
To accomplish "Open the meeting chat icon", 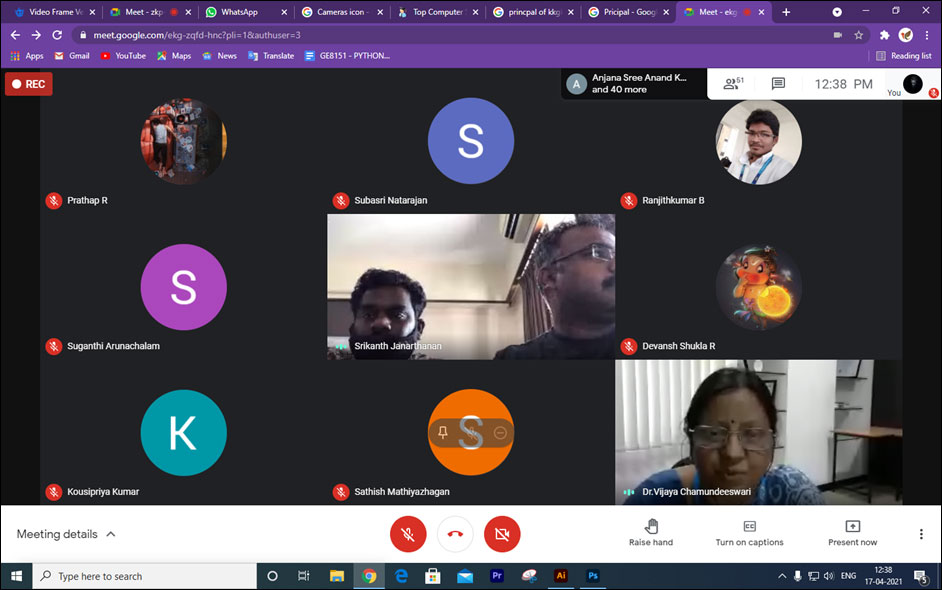I will tap(778, 84).
